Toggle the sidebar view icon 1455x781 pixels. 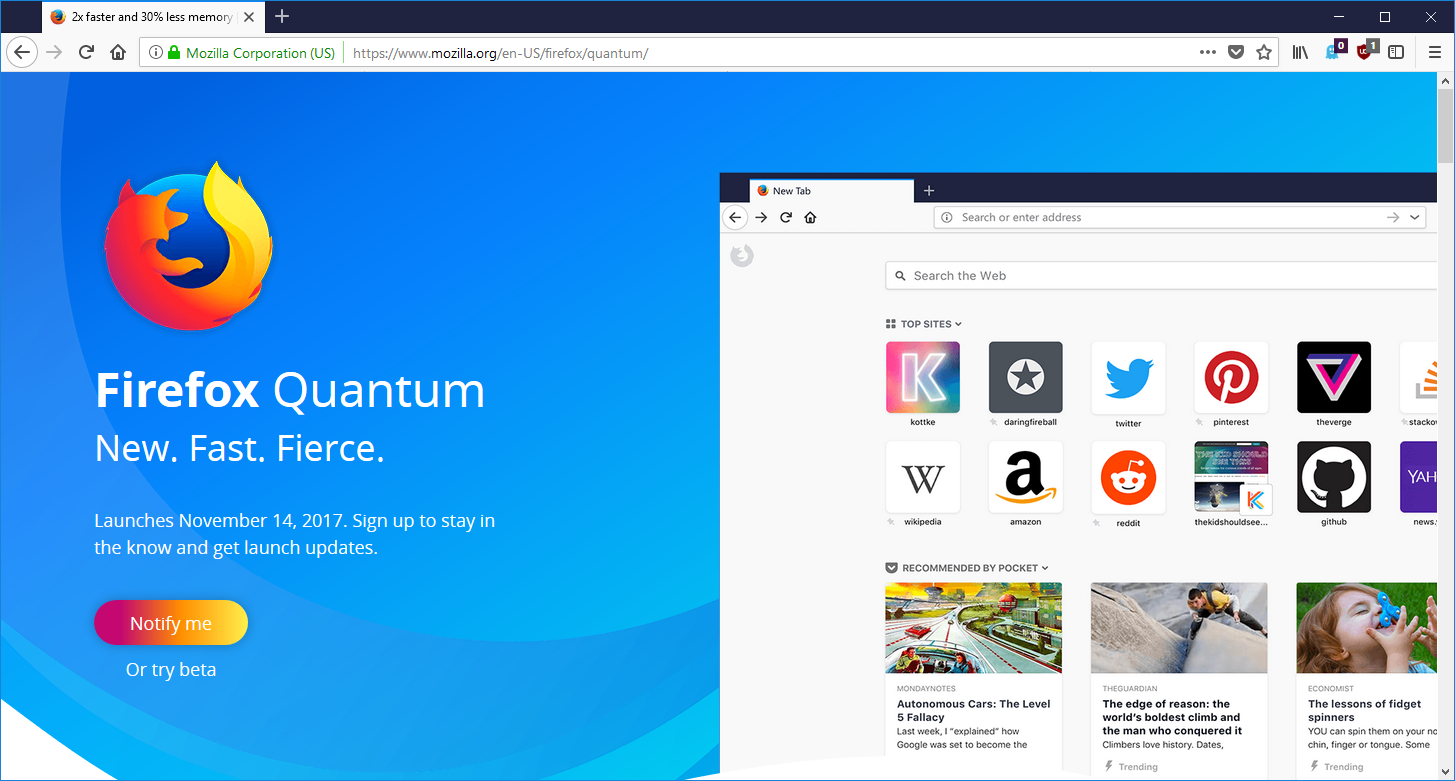(1396, 52)
